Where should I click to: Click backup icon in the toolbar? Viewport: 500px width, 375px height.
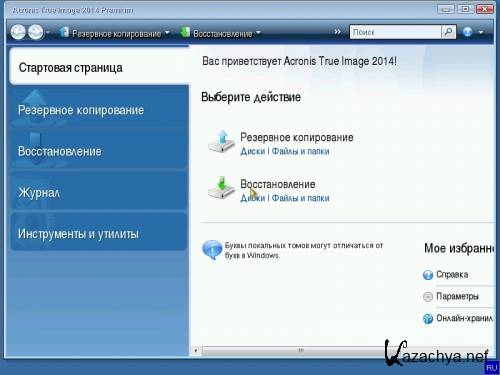[x=64, y=32]
